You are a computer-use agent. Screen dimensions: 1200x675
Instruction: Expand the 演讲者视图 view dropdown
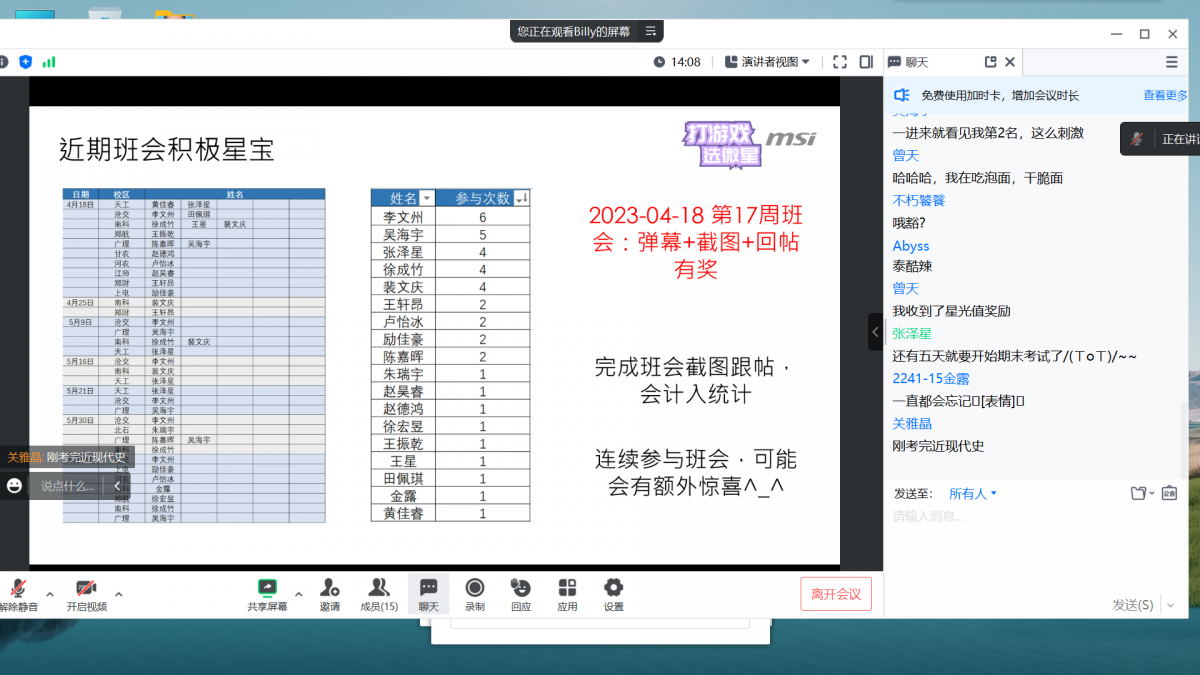pos(767,62)
